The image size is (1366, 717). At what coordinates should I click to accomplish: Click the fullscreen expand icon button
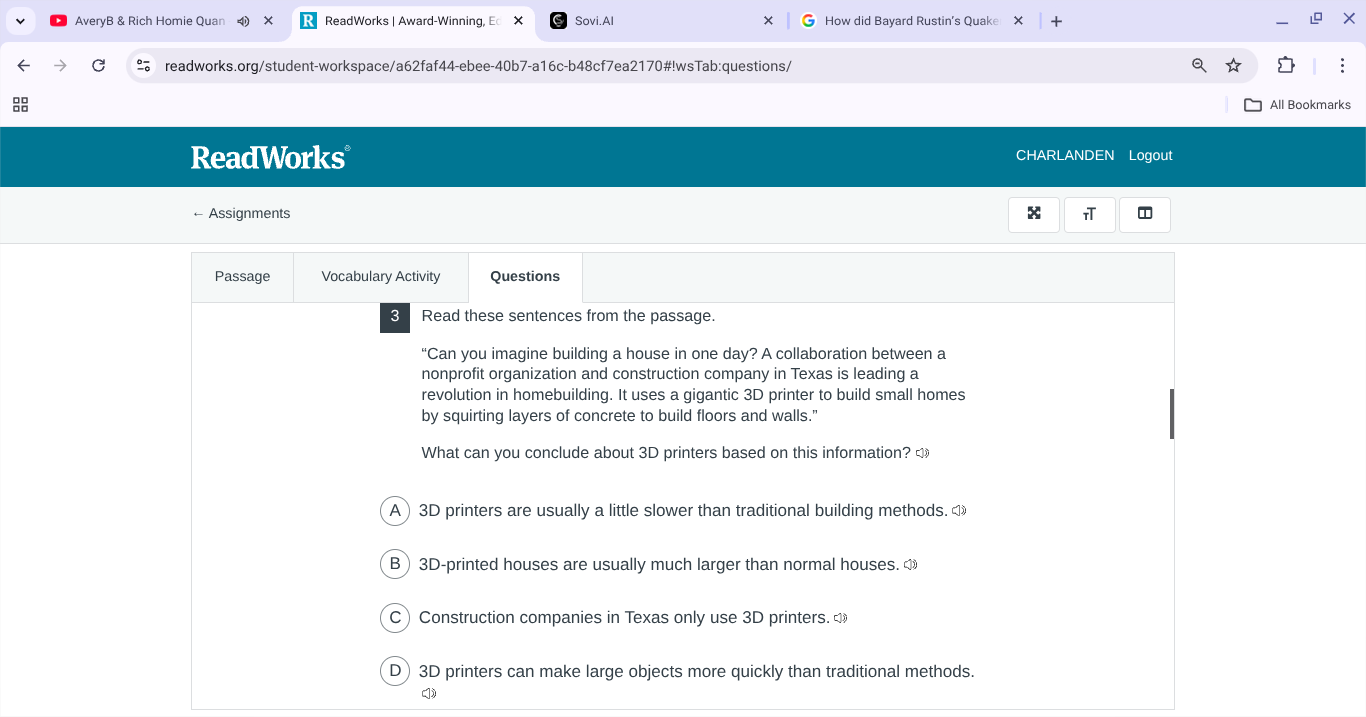[x=1034, y=214]
